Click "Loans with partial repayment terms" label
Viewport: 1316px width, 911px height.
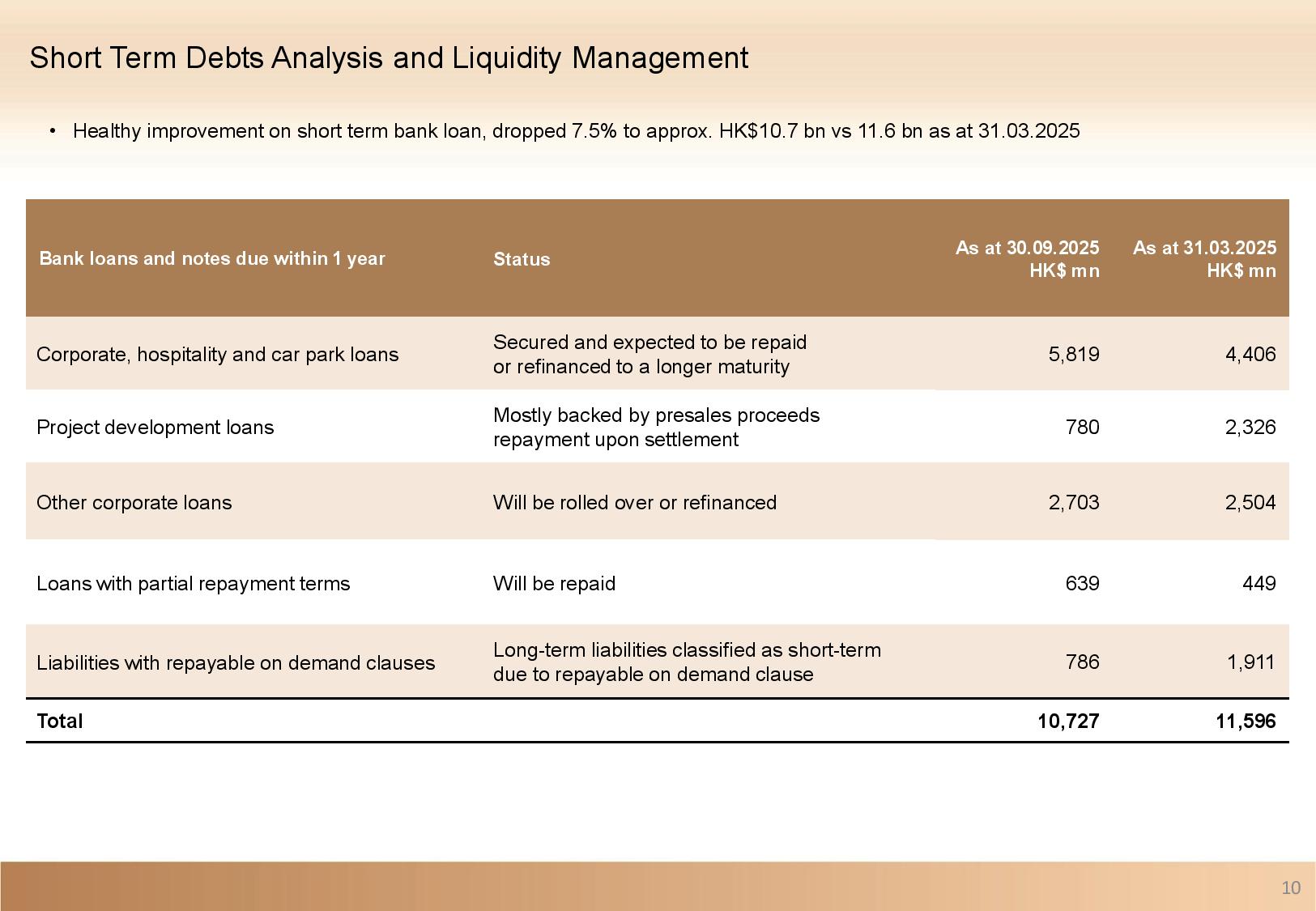194,584
